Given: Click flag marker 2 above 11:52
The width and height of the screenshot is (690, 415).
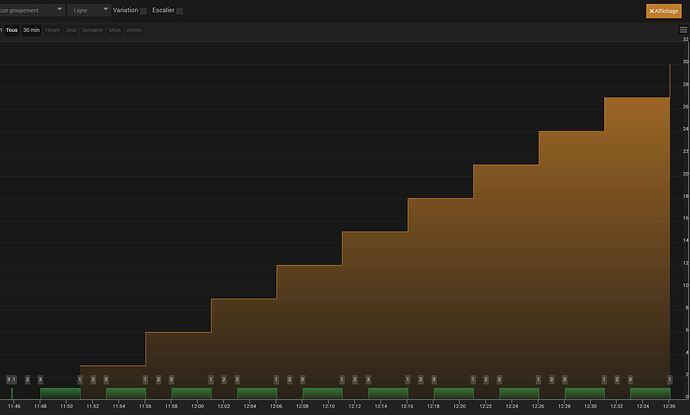Looking at the screenshot, I should coord(93,379).
